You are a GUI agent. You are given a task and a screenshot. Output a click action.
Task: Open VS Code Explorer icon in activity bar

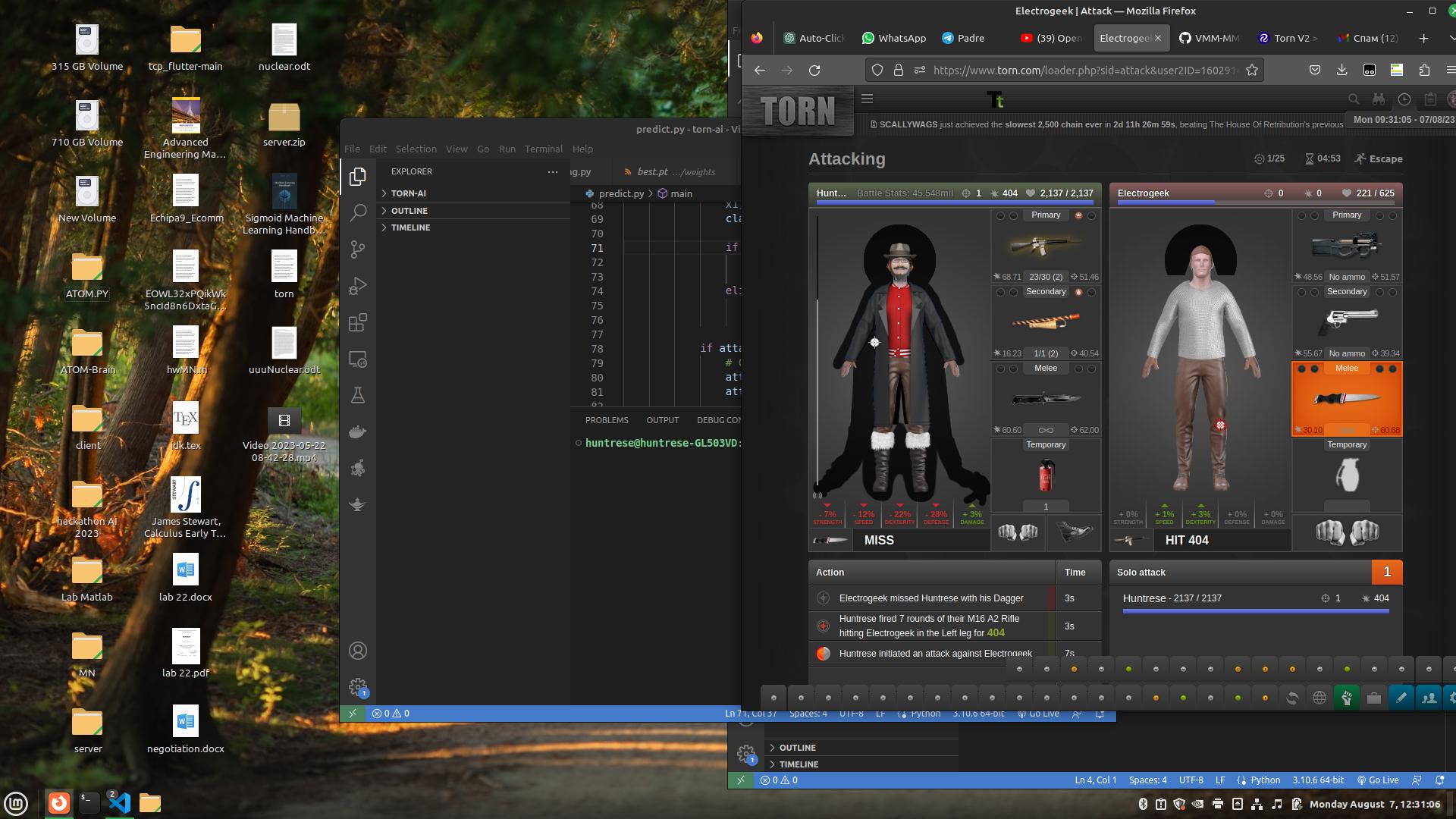click(x=358, y=177)
